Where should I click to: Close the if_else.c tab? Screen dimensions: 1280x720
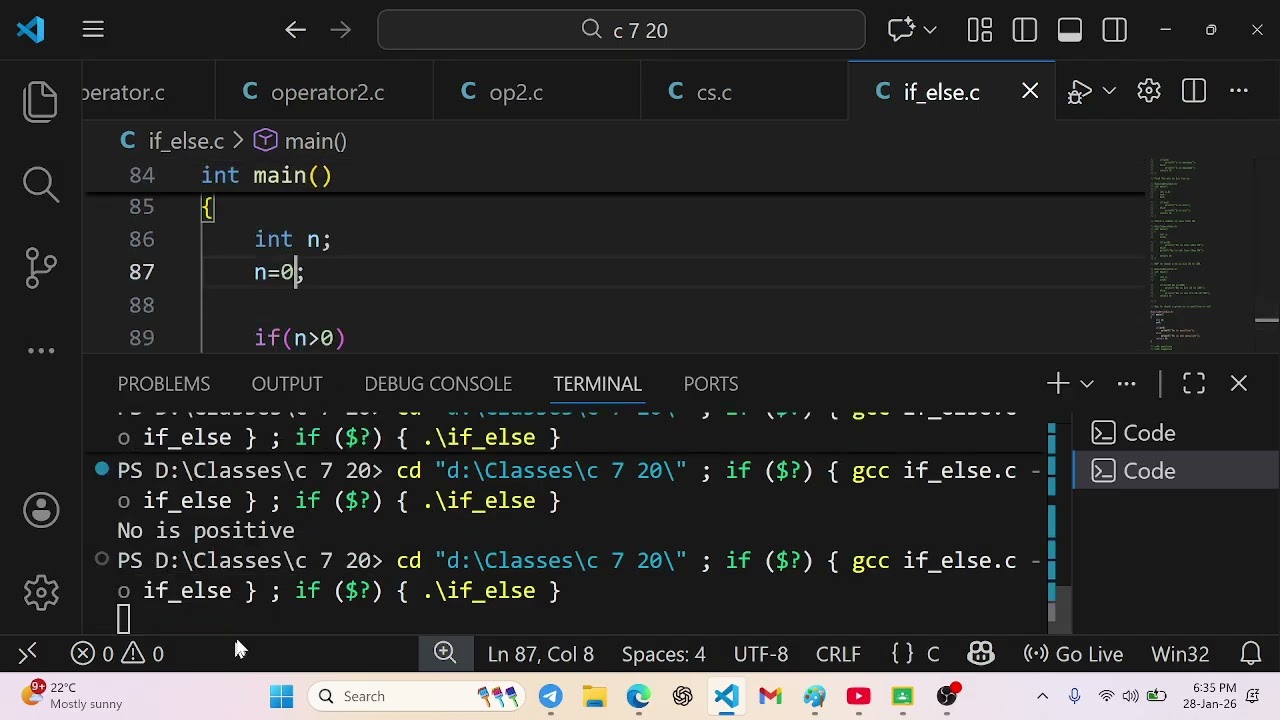click(1030, 92)
